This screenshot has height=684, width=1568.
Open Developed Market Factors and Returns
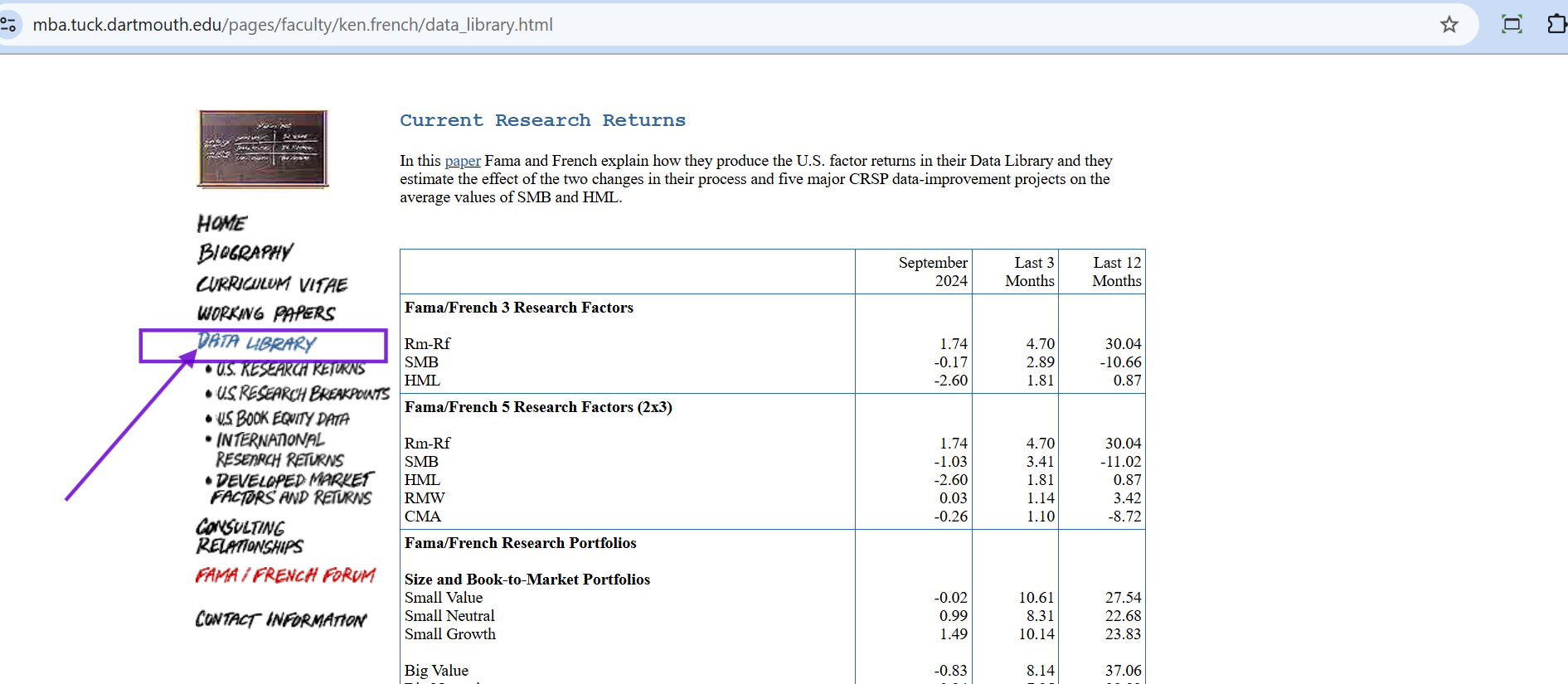click(292, 488)
